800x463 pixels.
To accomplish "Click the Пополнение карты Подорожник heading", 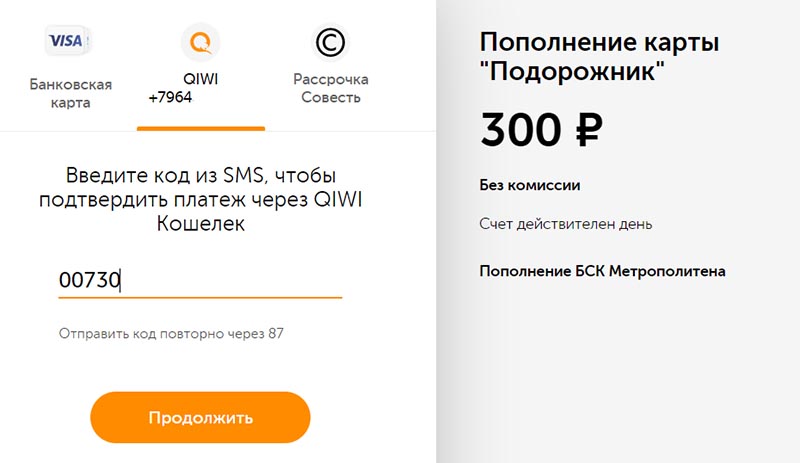I will click(x=599, y=57).
